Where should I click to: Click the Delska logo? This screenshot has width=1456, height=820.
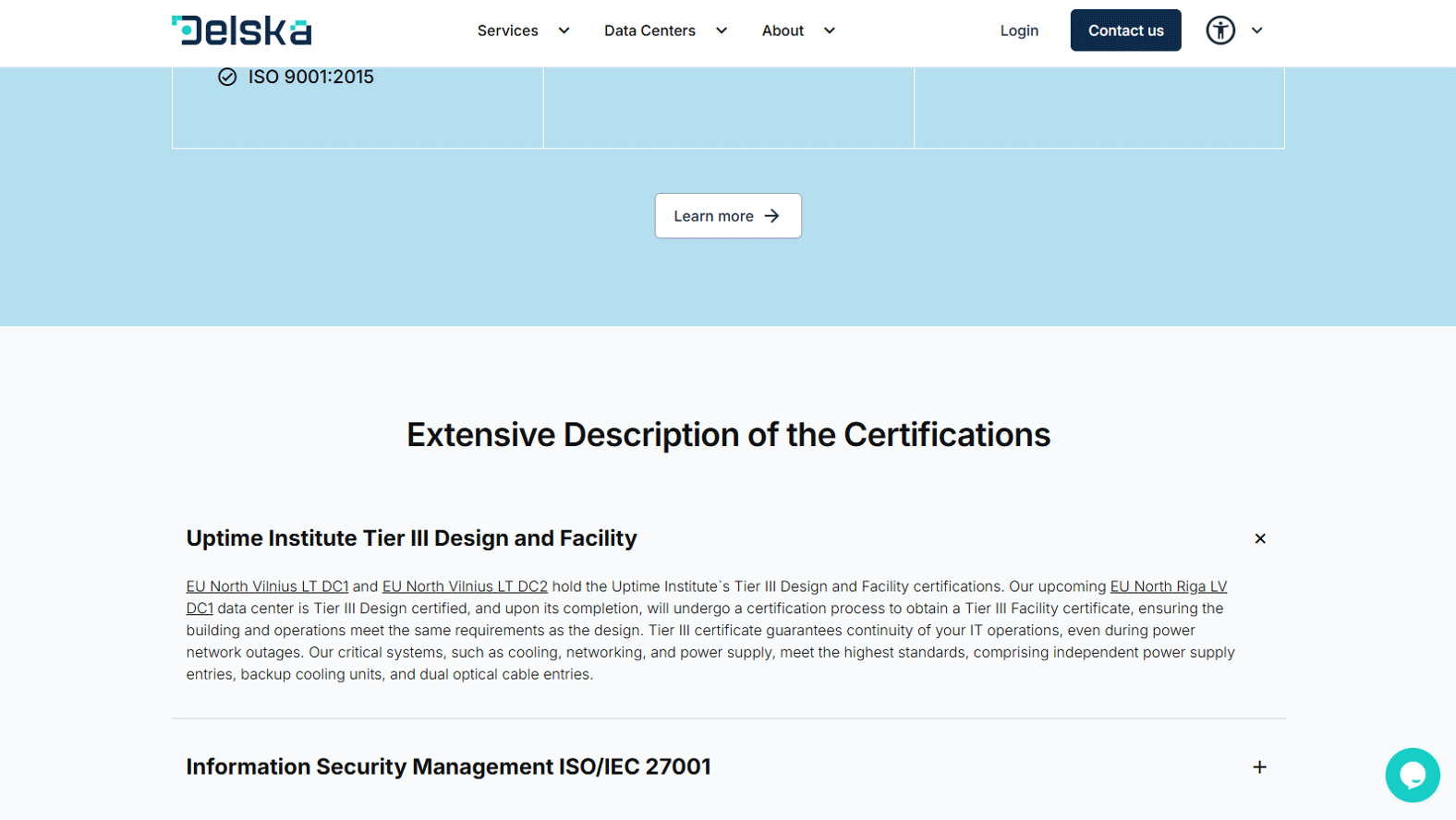pyautogui.click(x=241, y=30)
